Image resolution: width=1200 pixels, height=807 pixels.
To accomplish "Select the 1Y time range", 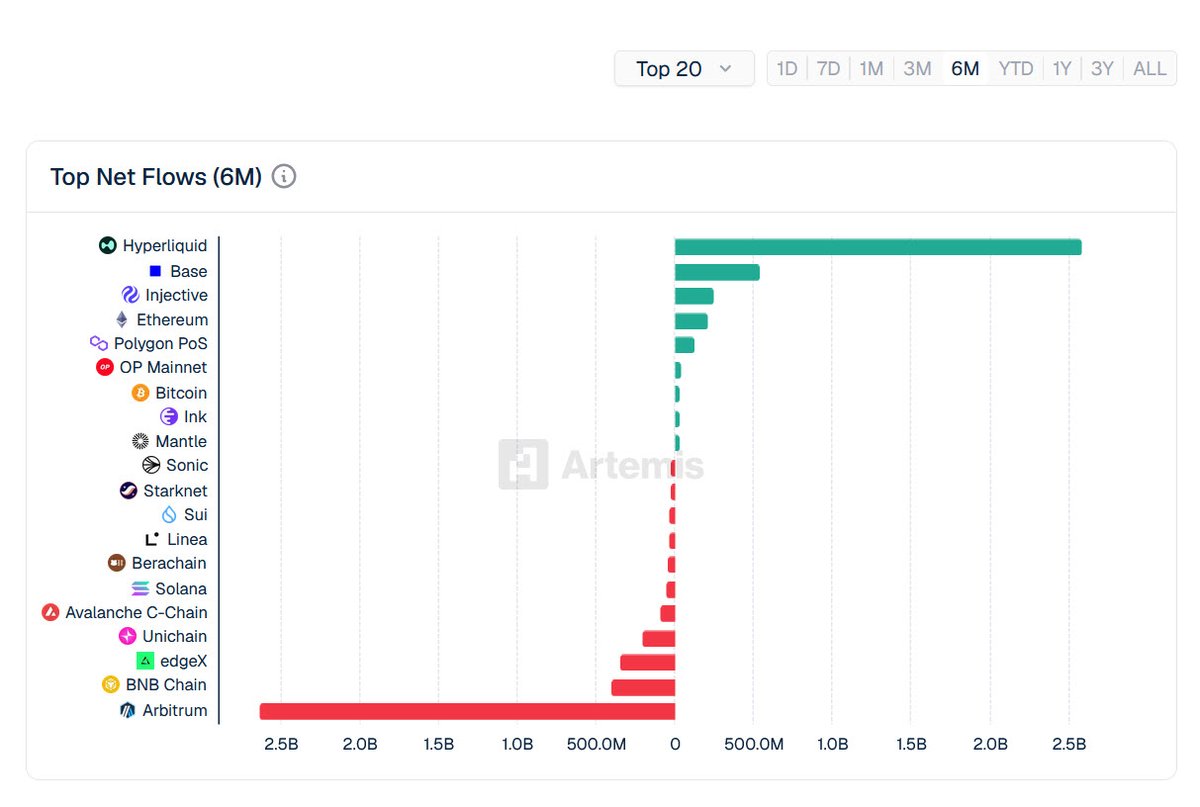I will coord(1062,69).
